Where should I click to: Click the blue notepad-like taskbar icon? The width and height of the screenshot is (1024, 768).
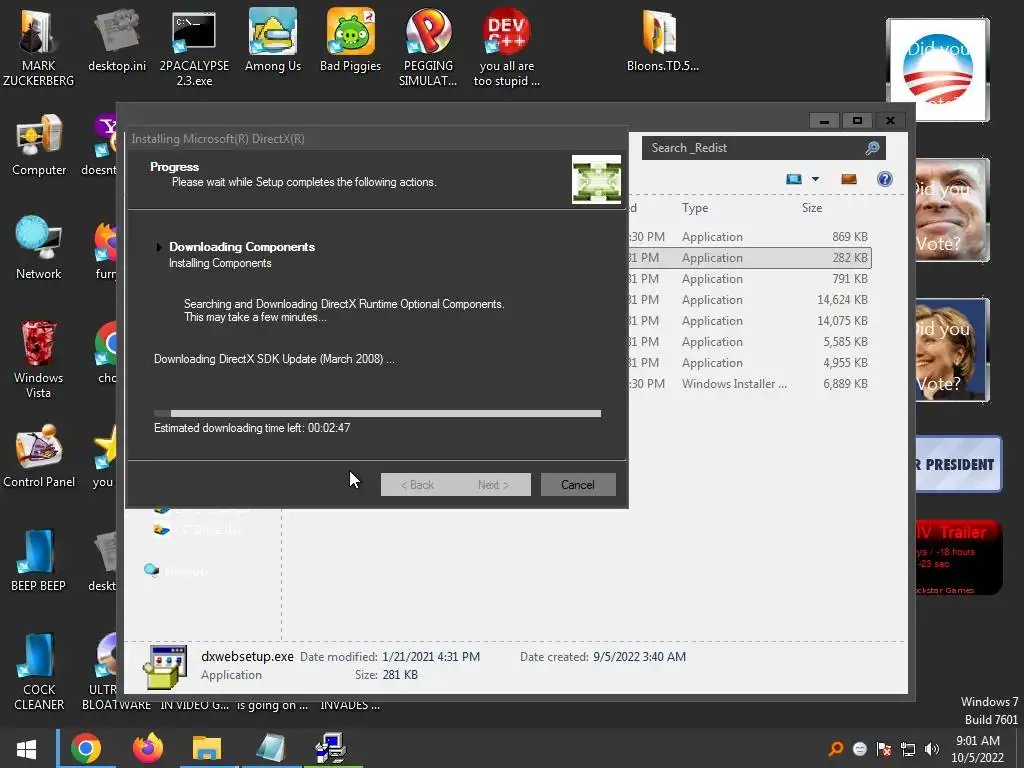pos(270,748)
